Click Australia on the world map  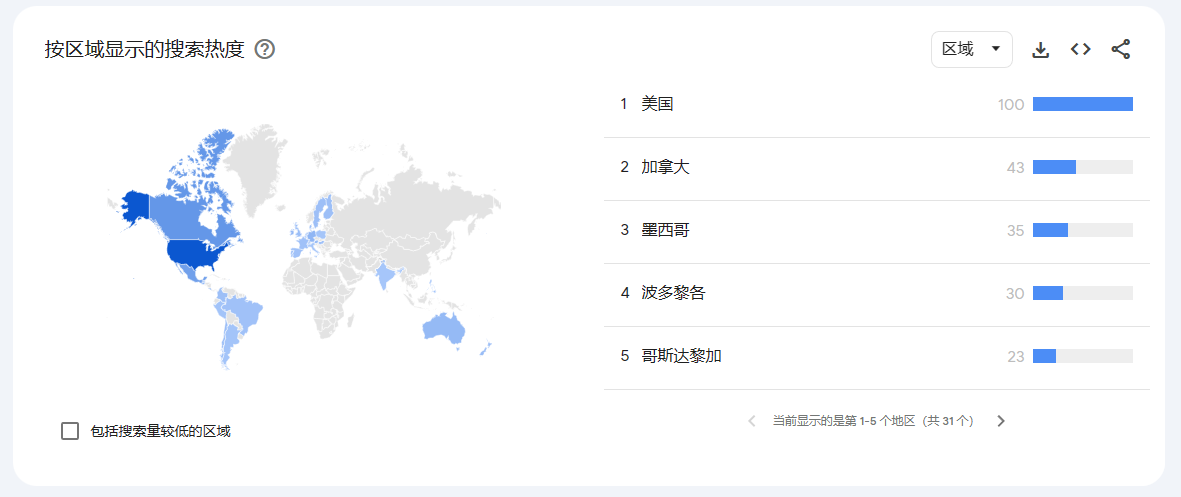tap(444, 328)
